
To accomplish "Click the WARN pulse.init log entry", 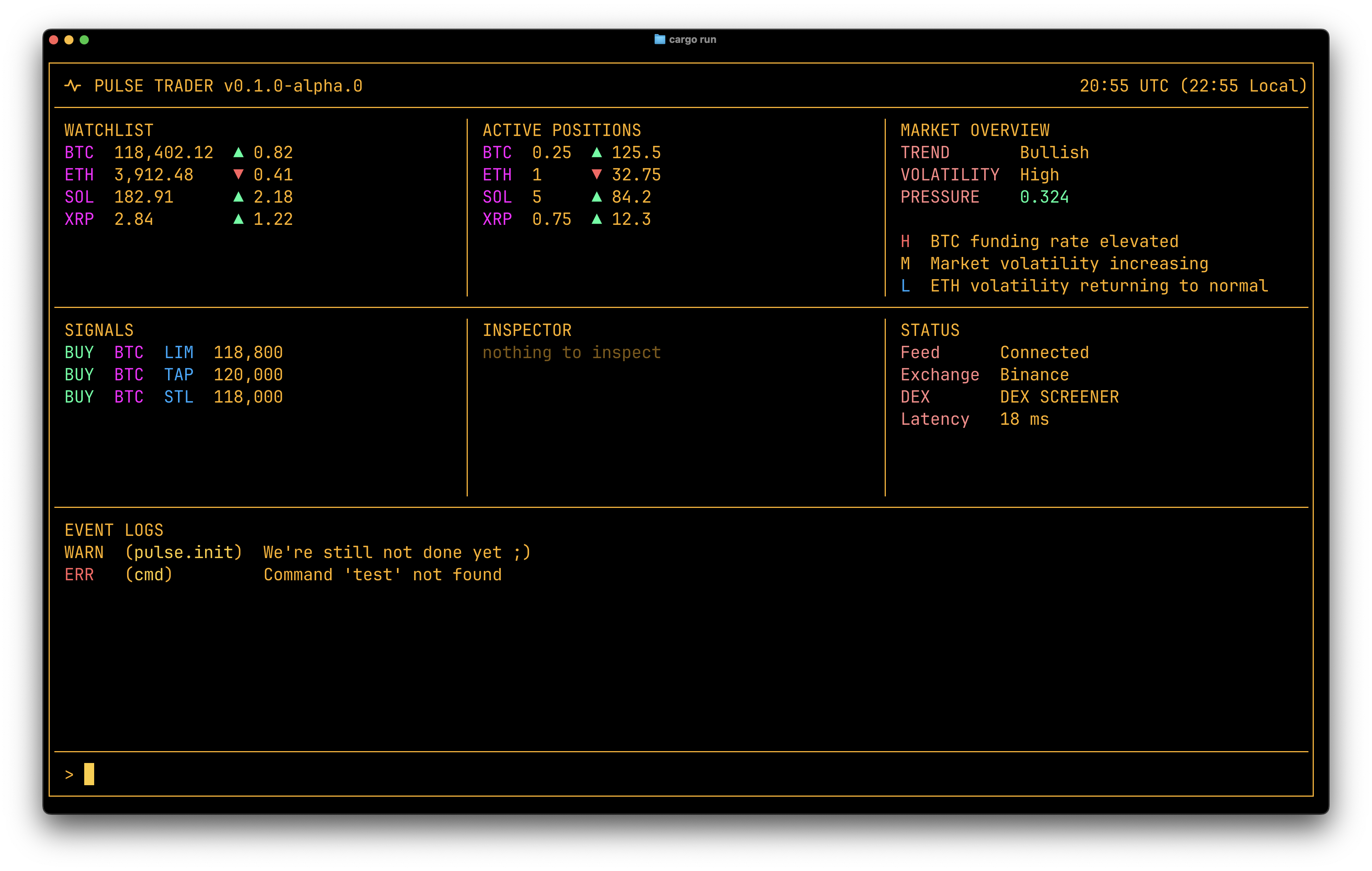I will pyautogui.click(x=297, y=553).
